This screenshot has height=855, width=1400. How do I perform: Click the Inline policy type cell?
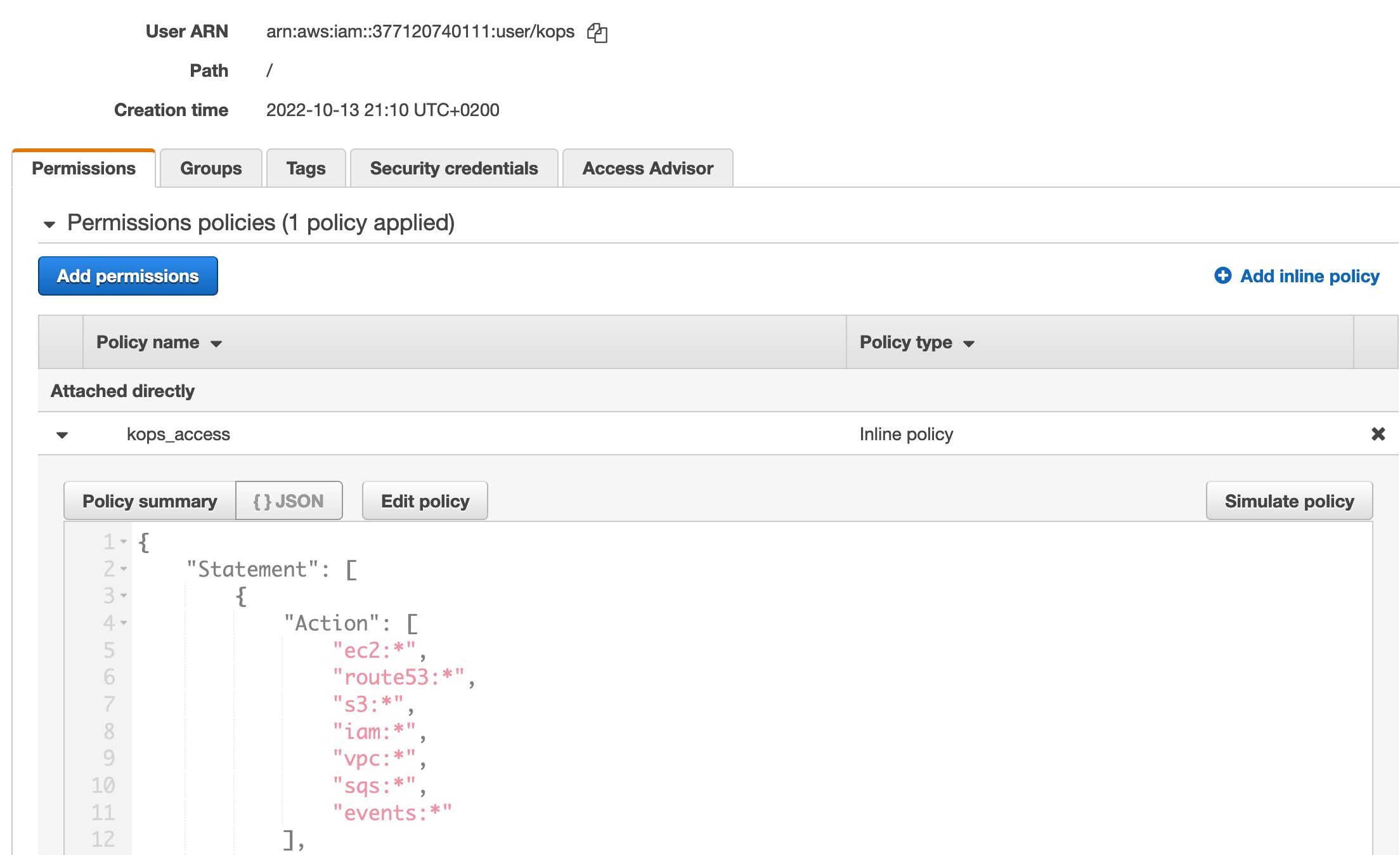click(906, 434)
